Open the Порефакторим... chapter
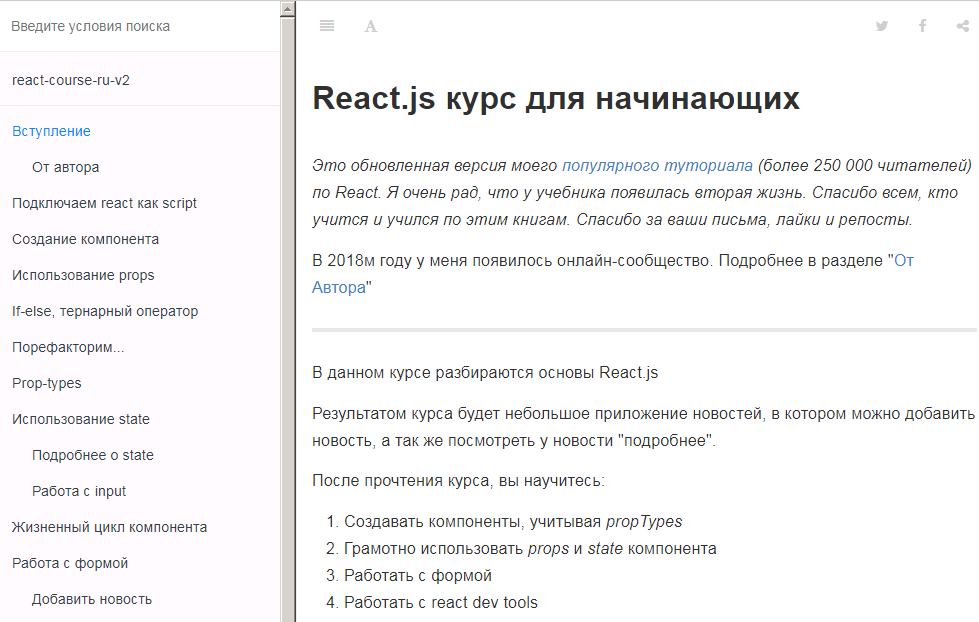979x622 pixels. [x=68, y=347]
